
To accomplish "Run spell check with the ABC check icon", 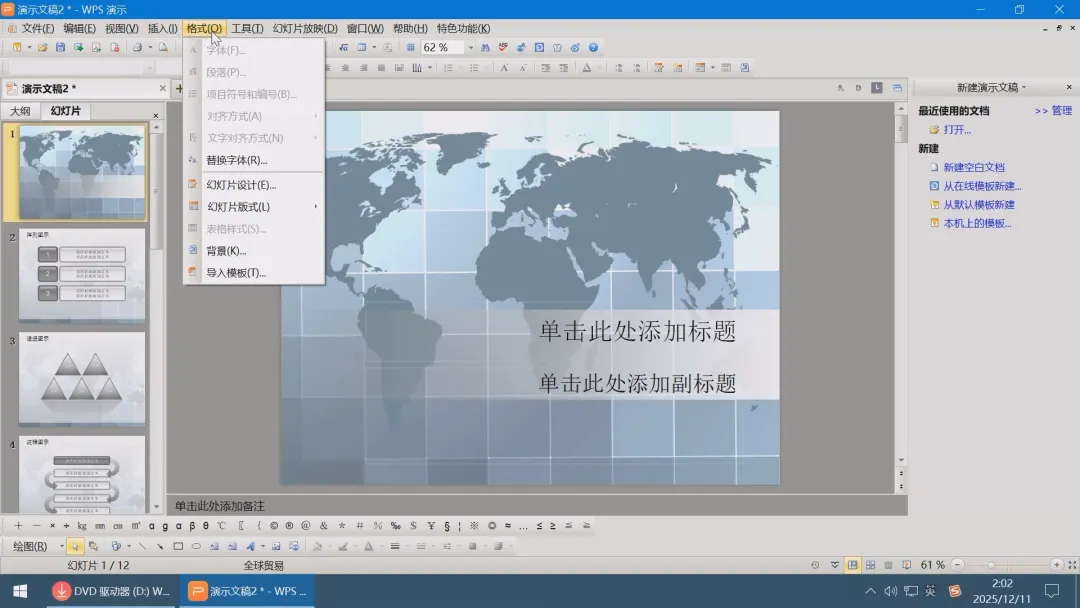I will [x=503, y=48].
